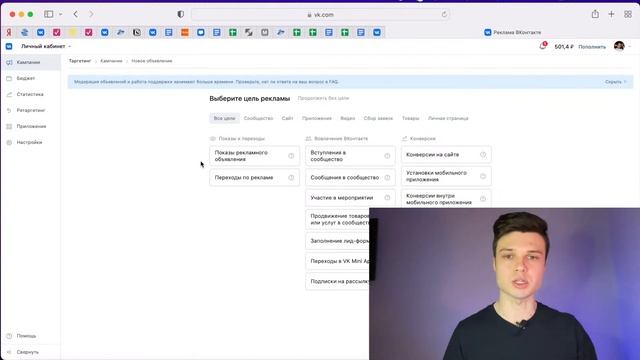640x360 pixels.
Task: Hide the notice banner with Скрыть
Action: coord(616,82)
